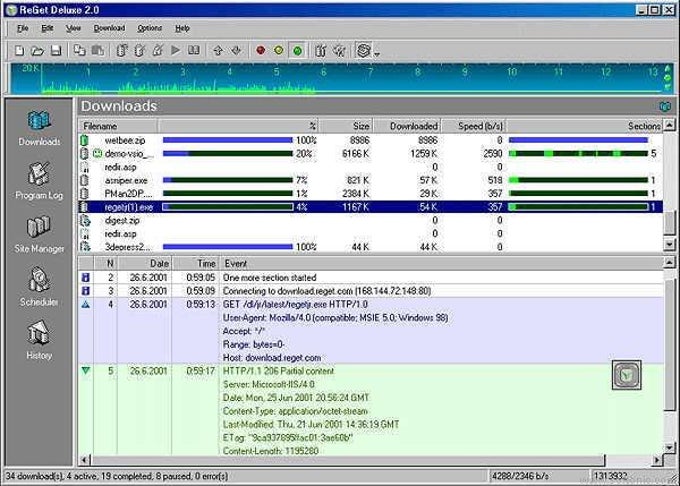680x486 pixels.
Task: Click the move up arrow toolbar icon
Action: coord(220,49)
